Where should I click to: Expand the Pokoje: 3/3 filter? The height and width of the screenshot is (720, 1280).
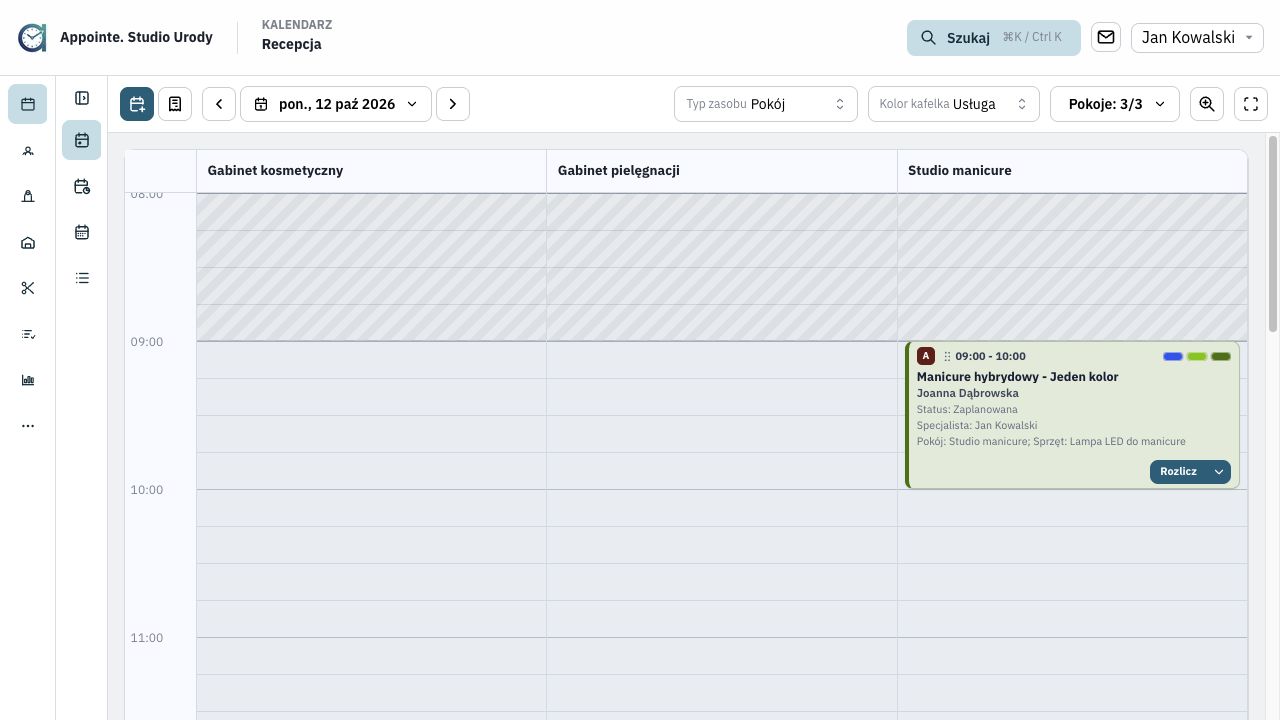point(1115,104)
